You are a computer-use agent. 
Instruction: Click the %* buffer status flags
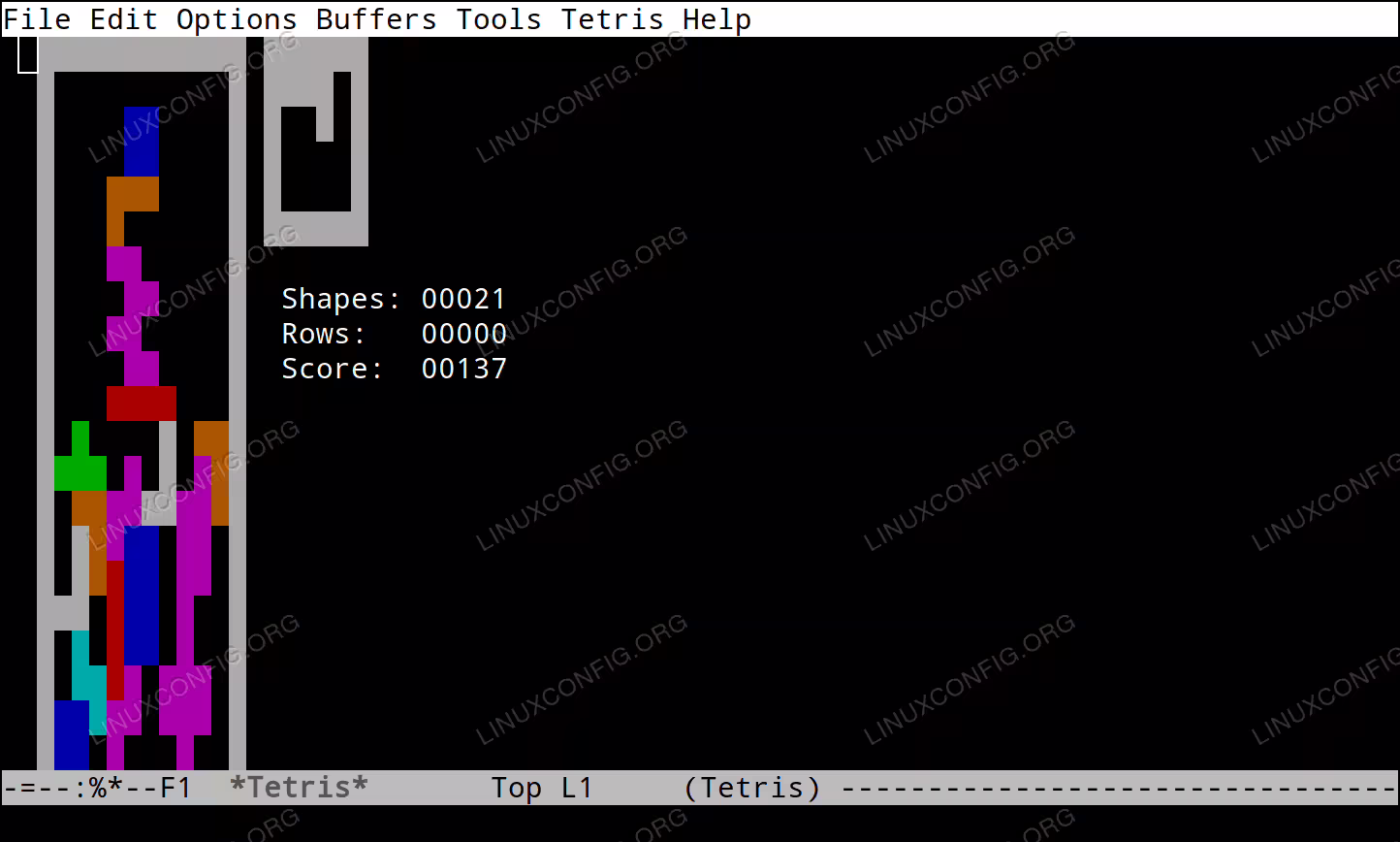107,788
